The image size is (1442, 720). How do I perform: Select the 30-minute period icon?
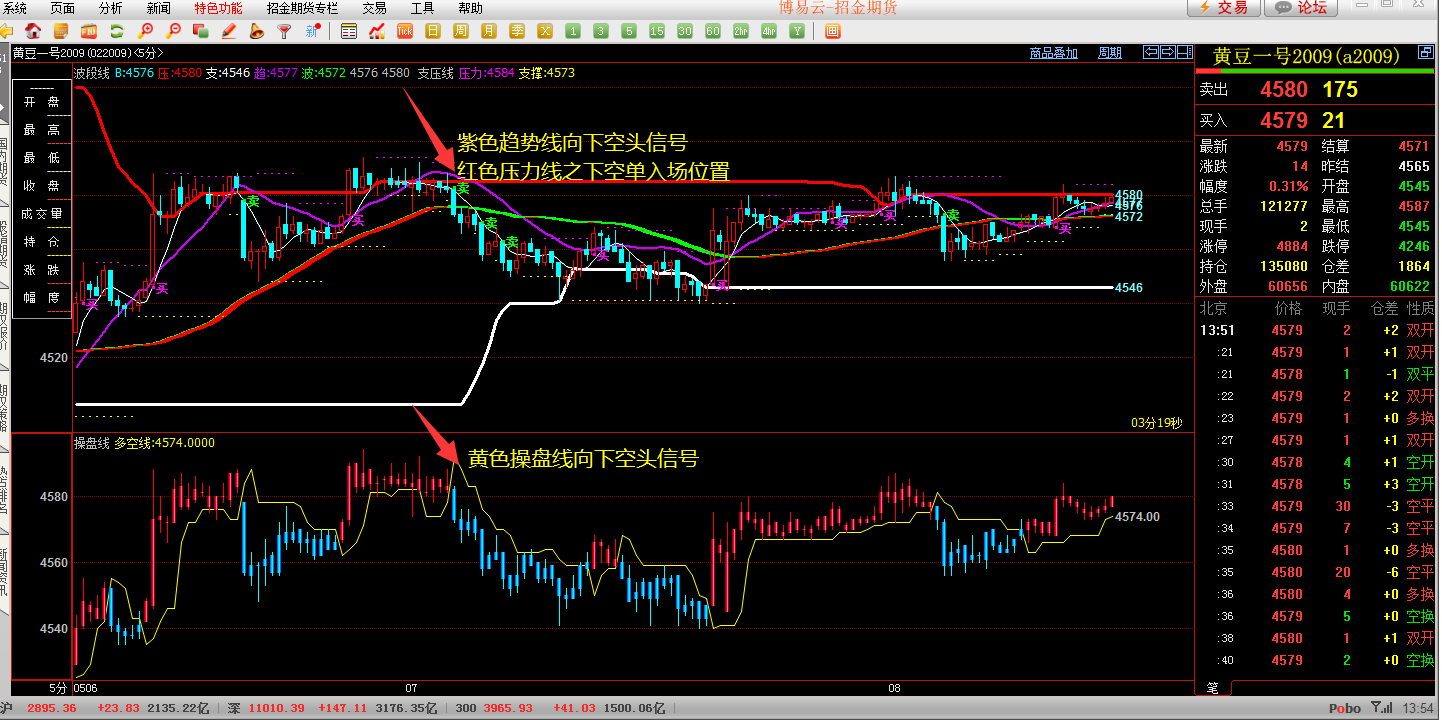pyautogui.click(x=685, y=31)
